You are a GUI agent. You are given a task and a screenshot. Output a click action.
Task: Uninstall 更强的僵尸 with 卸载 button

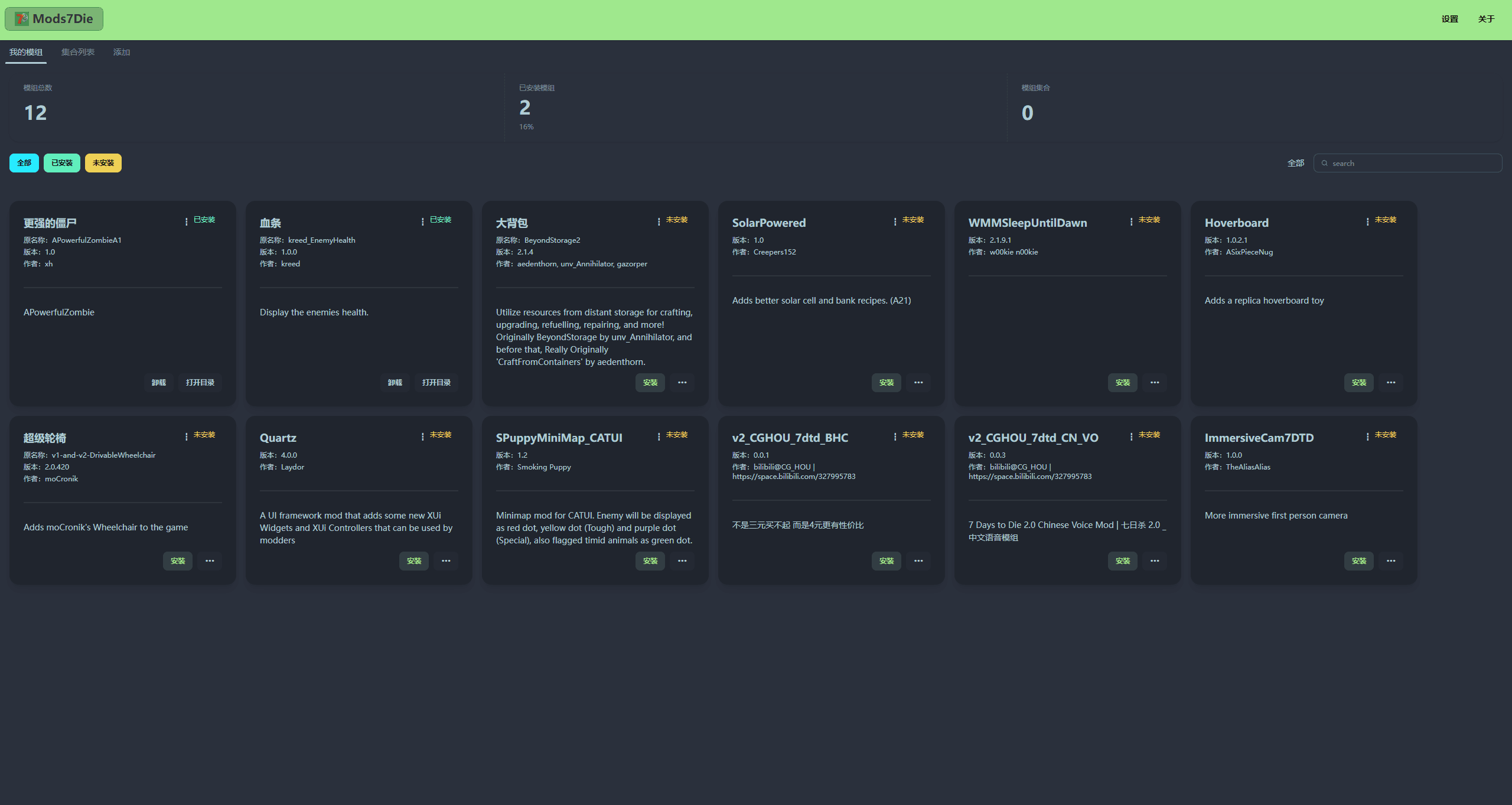pyautogui.click(x=159, y=383)
